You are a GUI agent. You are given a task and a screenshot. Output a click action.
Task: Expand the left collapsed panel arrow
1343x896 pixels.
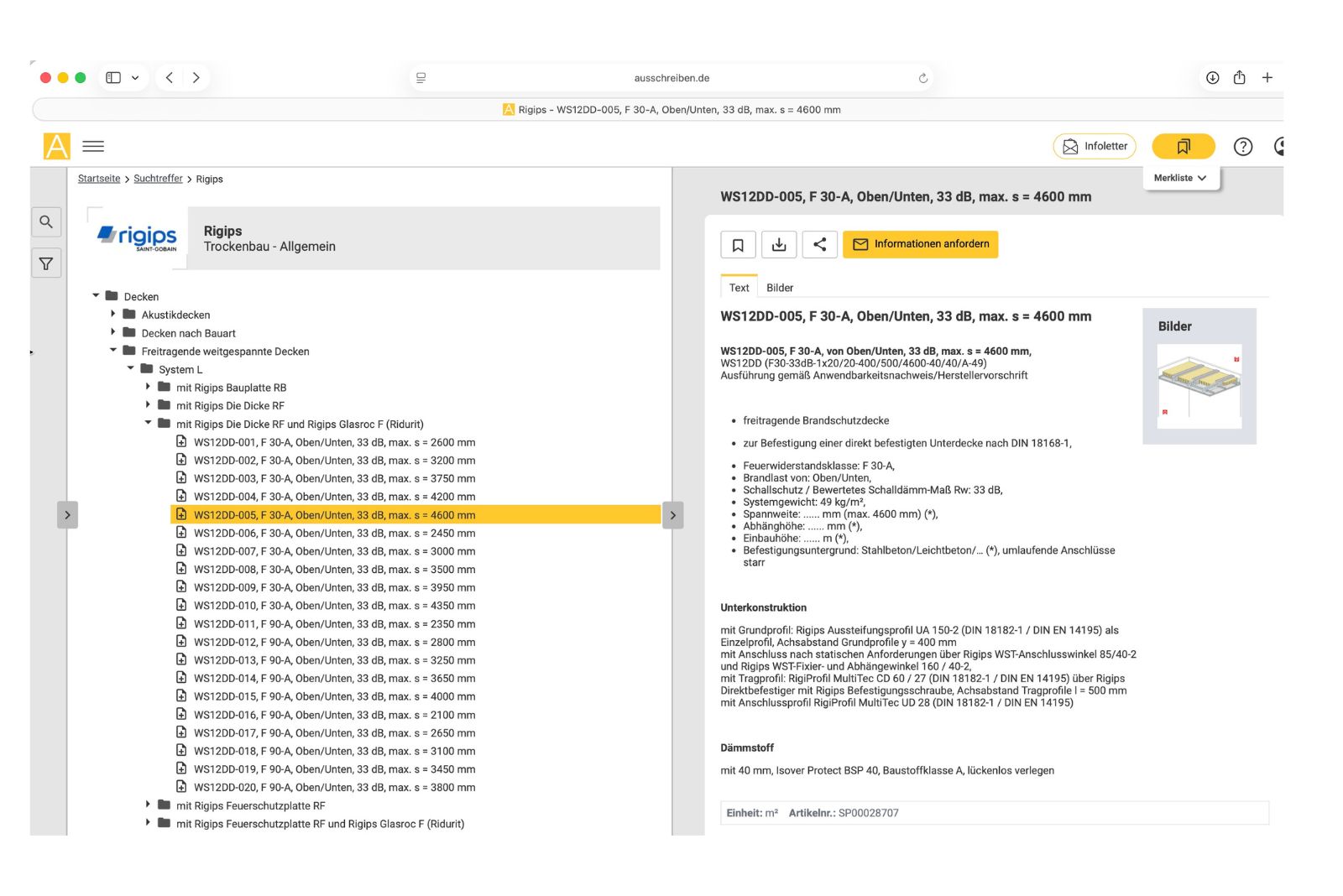tap(68, 515)
